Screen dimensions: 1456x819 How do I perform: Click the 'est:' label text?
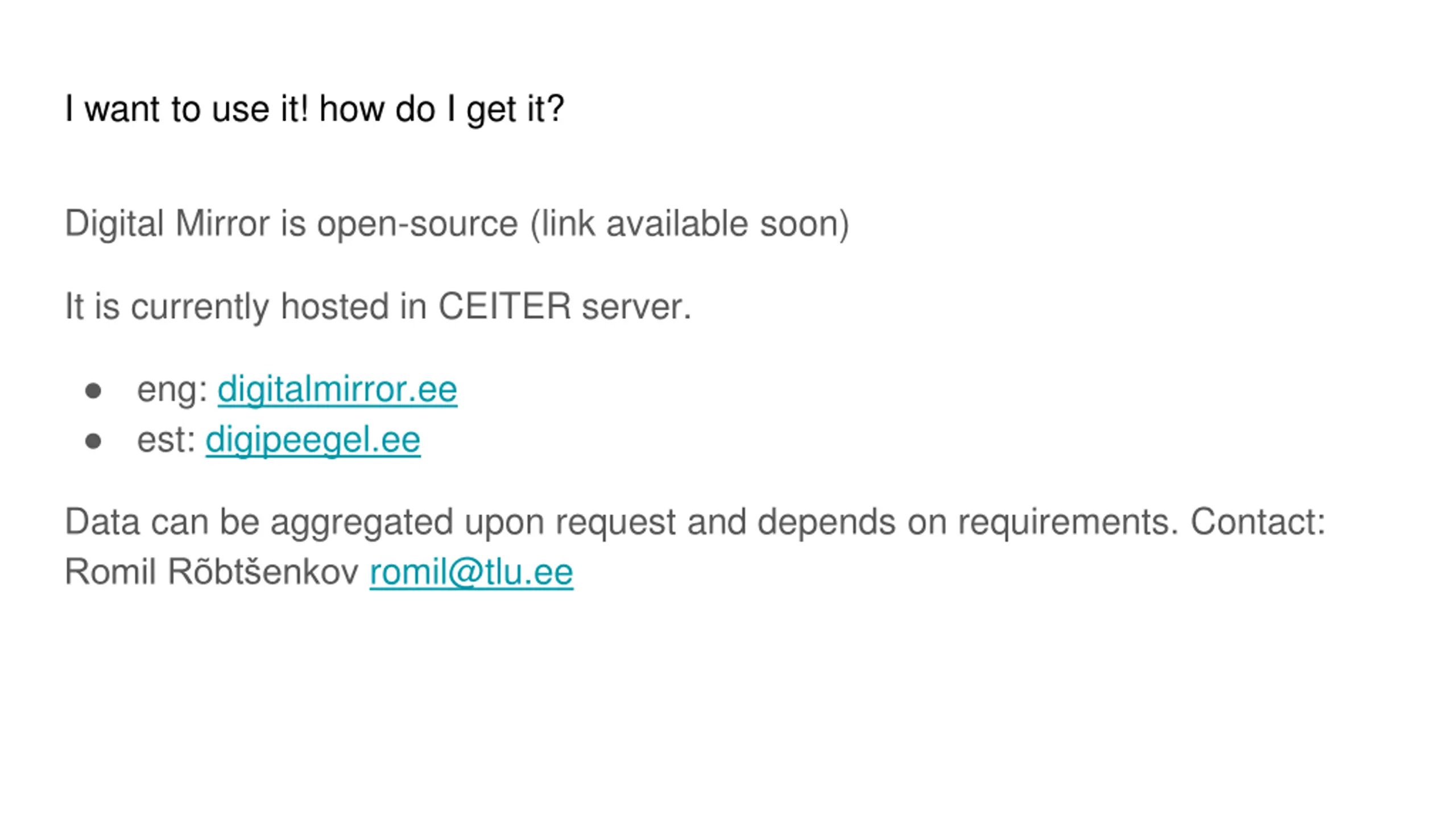pyautogui.click(x=167, y=440)
